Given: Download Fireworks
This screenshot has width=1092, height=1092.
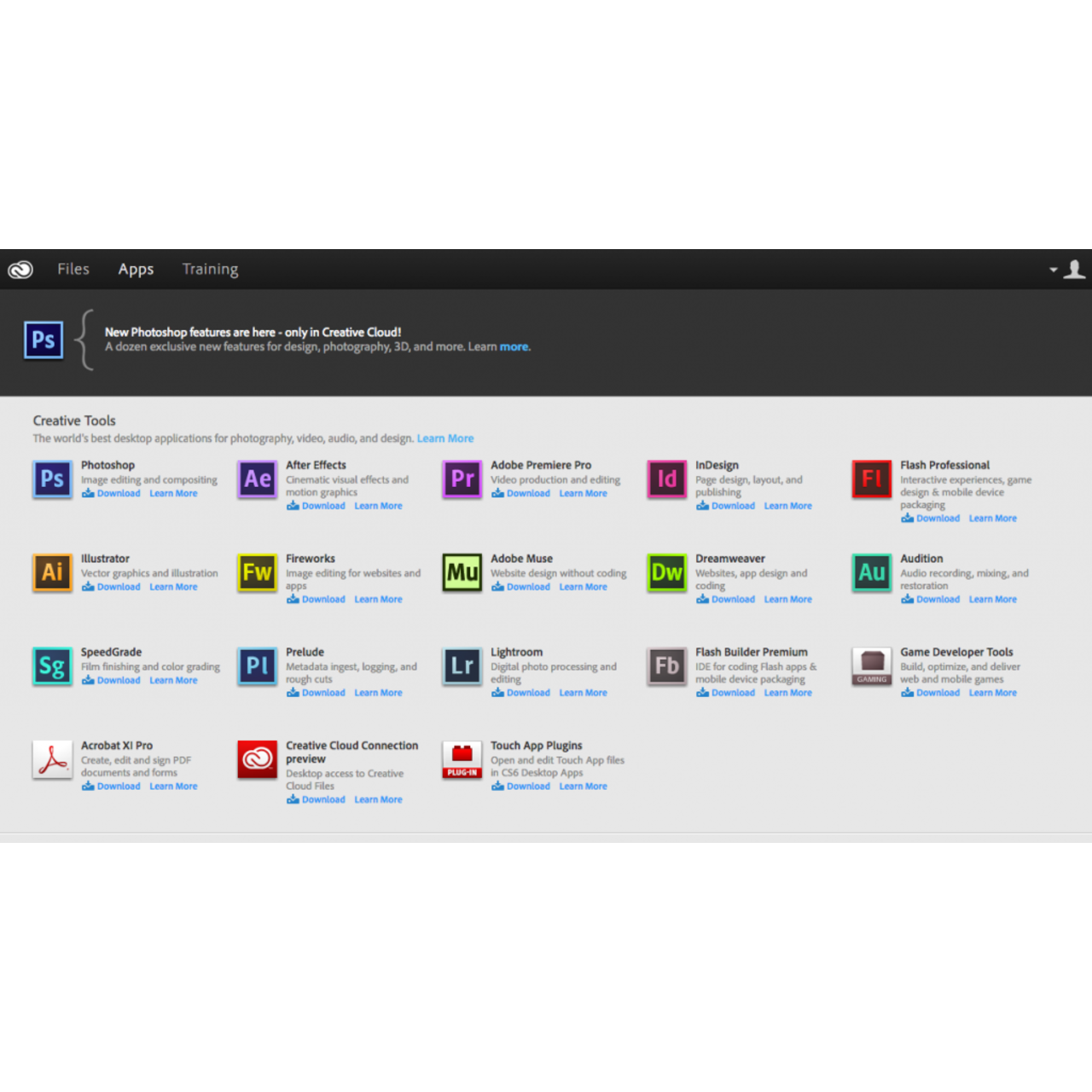Looking at the screenshot, I should tap(316, 599).
